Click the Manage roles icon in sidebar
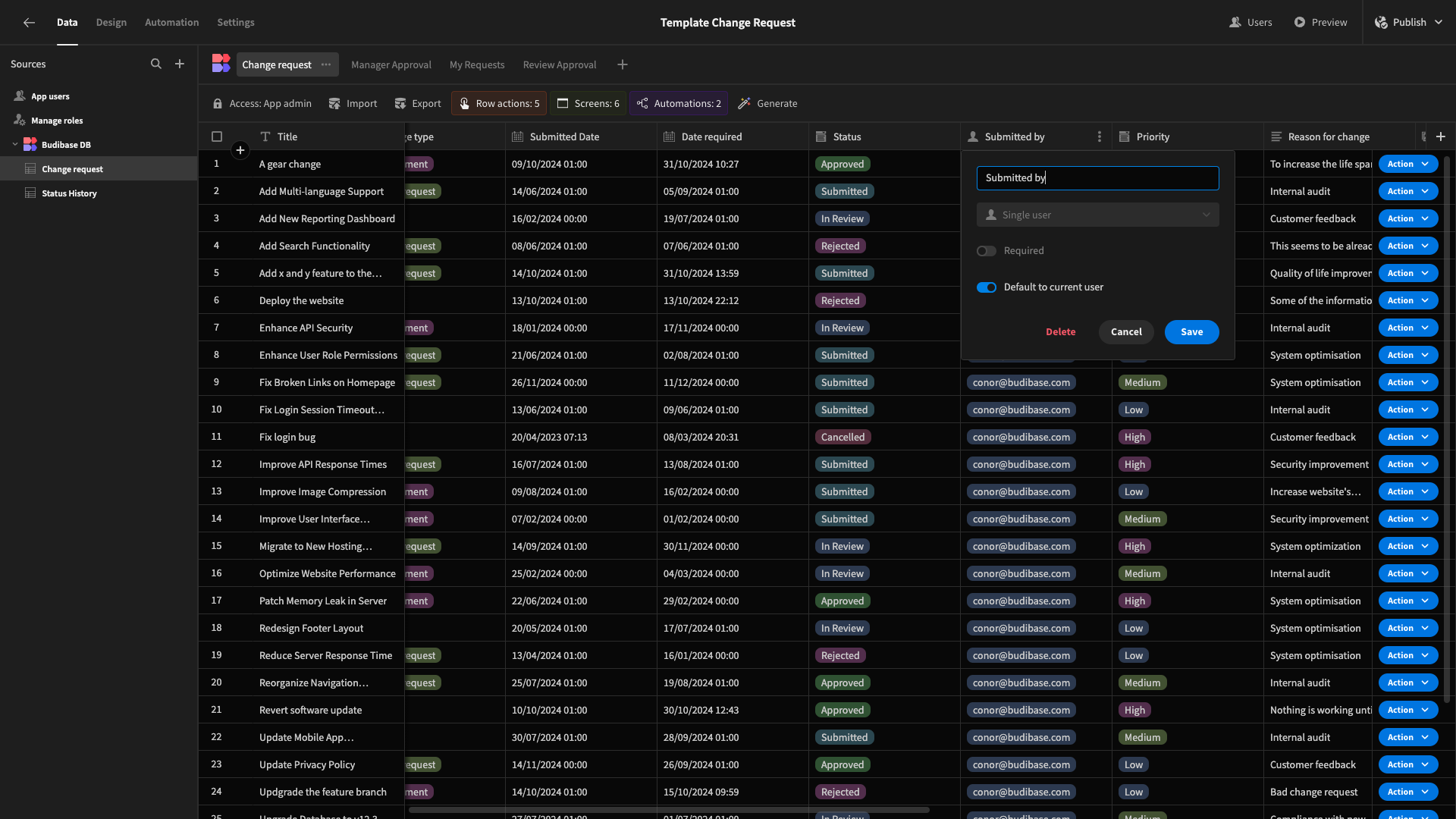1456x819 pixels. point(20,121)
